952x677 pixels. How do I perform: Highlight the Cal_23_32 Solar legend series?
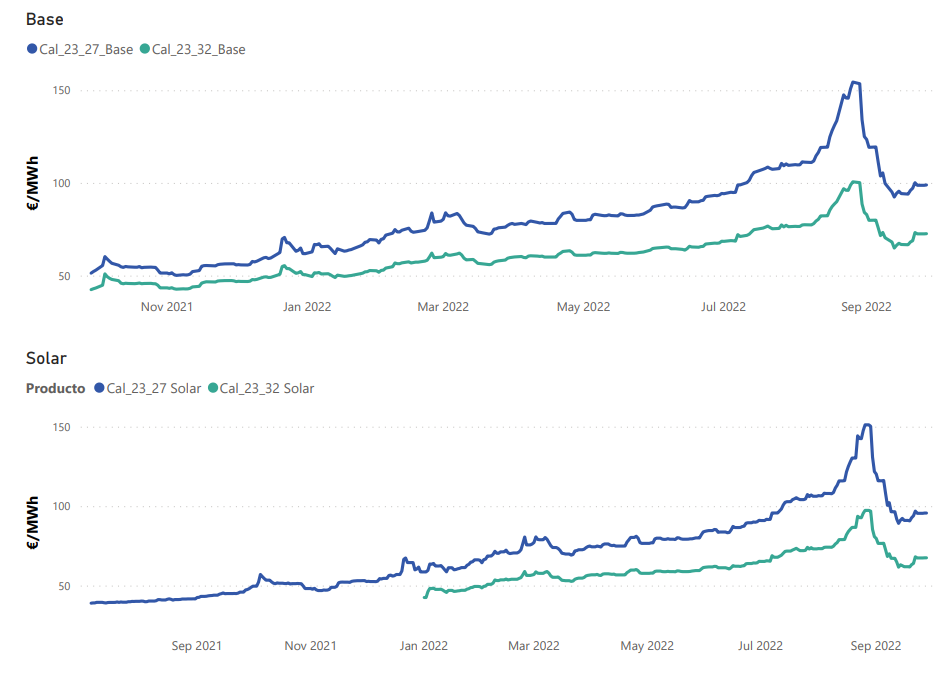click(x=267, y=388)
